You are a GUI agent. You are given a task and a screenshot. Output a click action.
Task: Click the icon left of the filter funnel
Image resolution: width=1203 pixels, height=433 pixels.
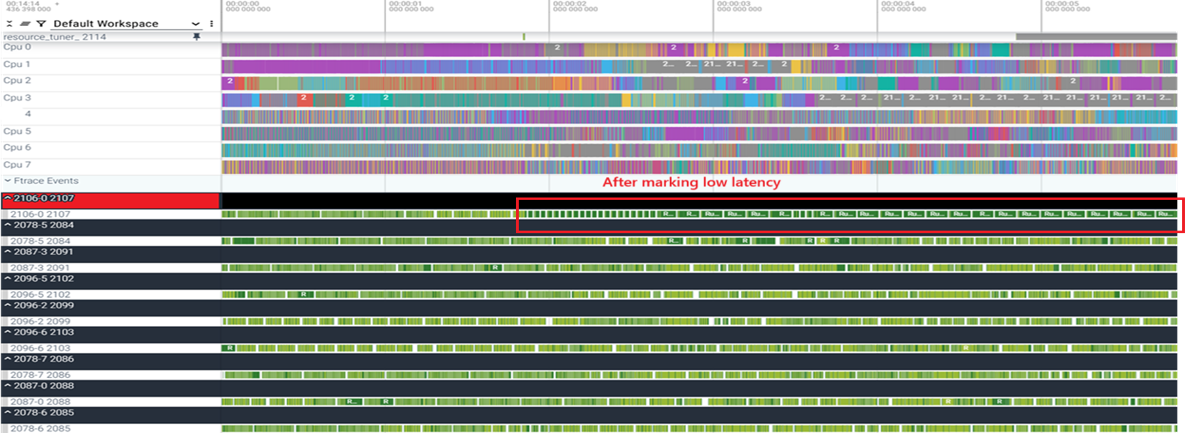click(x=25, y=23)
